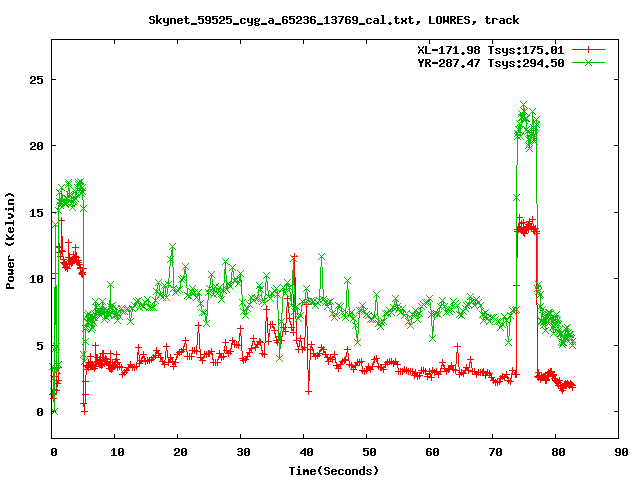
Task: Click the y-axis tick value 25
Action: (36, 80)
